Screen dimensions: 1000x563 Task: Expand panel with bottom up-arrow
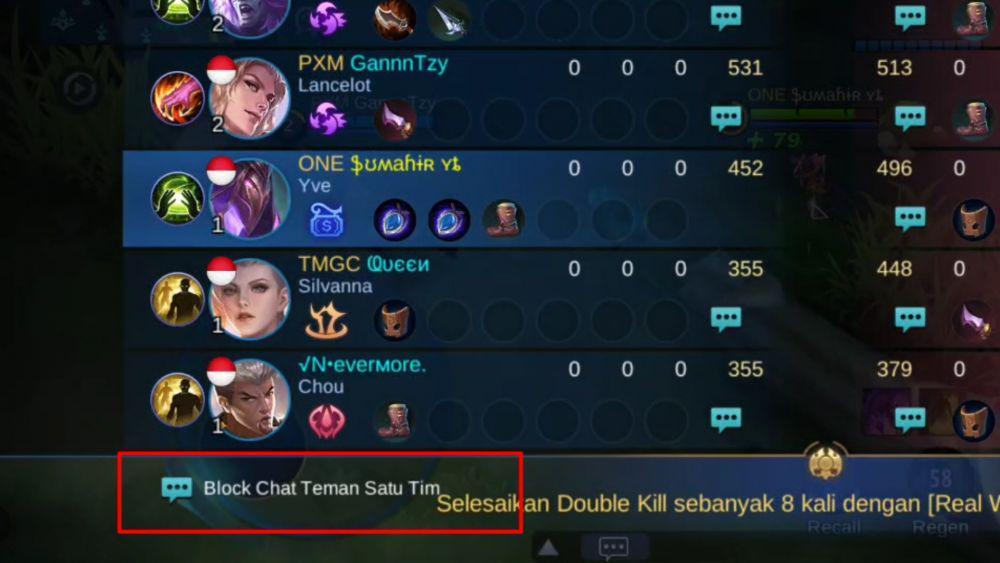pyautogui.click(x=548, y=548)
